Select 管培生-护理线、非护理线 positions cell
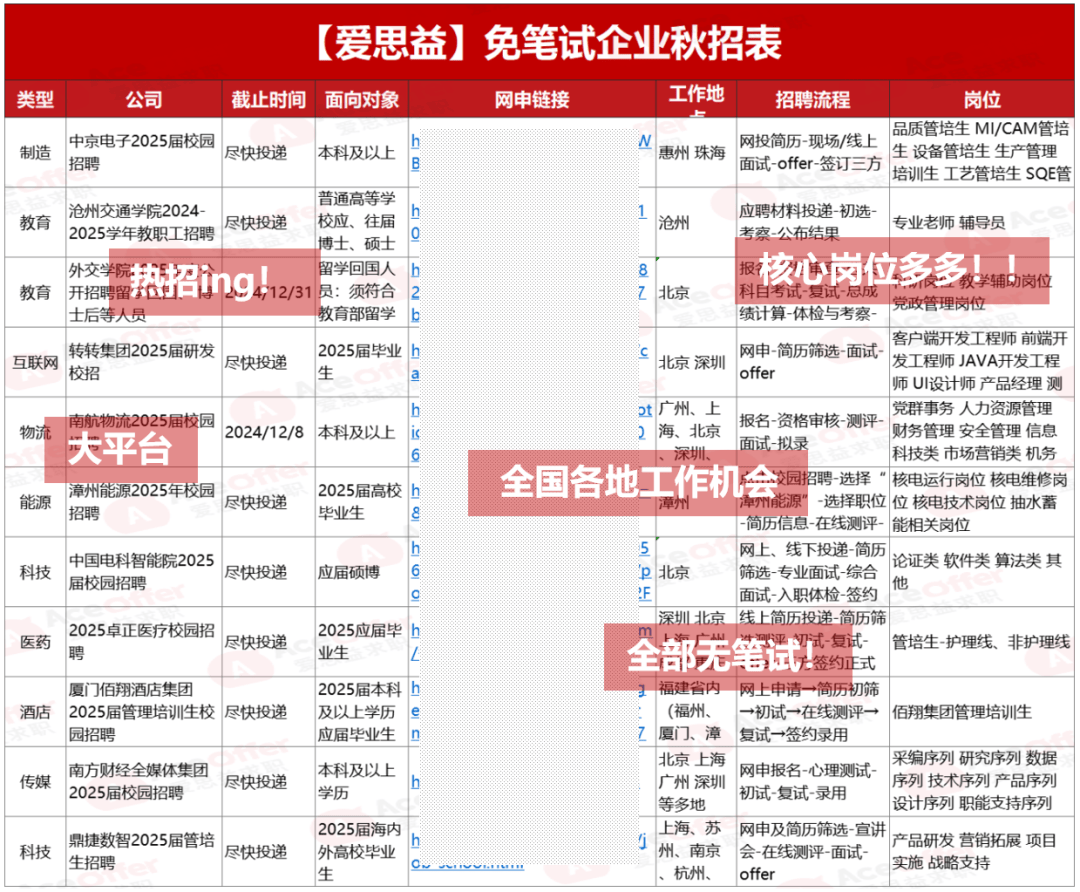The image size is (1080, 892). click(982, 642)
